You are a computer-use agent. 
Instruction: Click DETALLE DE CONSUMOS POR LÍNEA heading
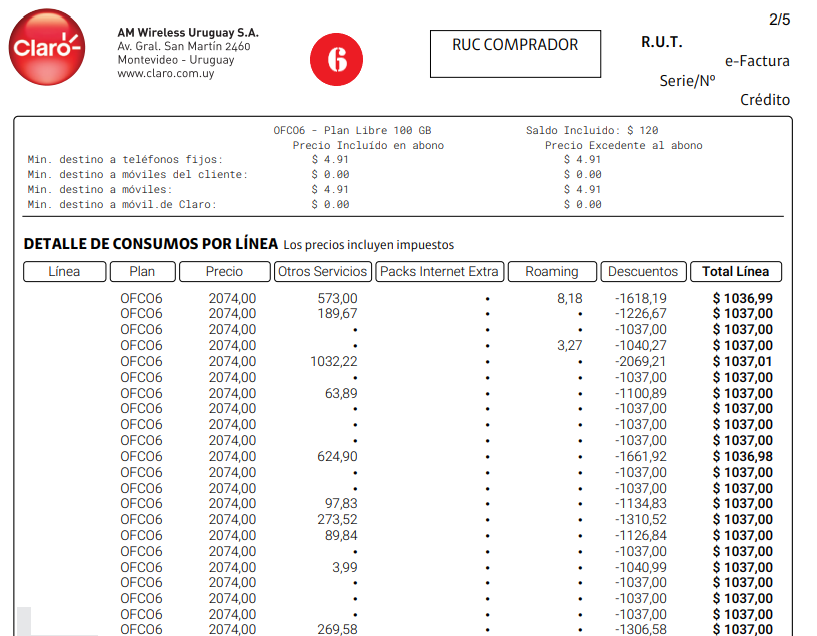151,244
